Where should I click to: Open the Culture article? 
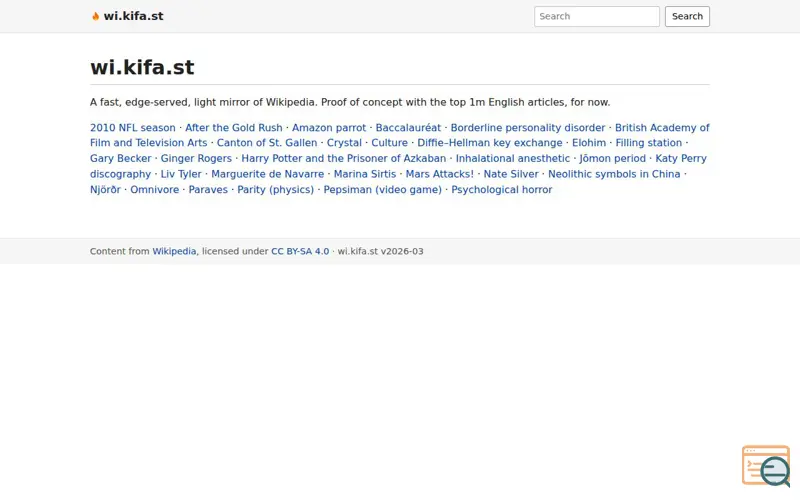(389, 143)
